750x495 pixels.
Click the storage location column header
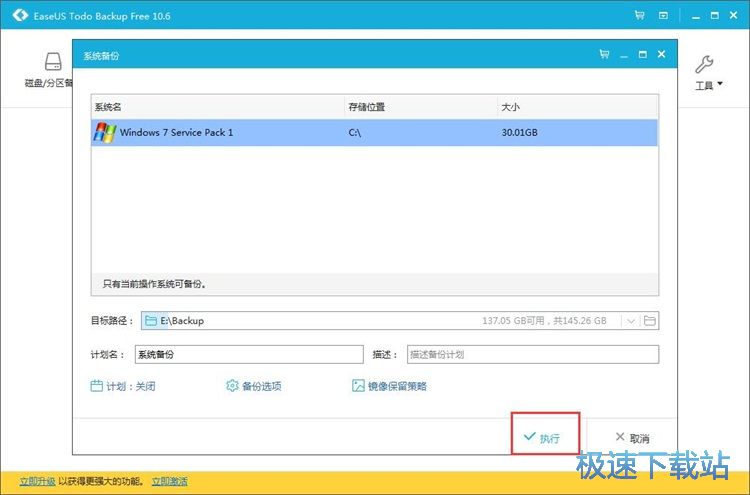click(x=420, y=107)
